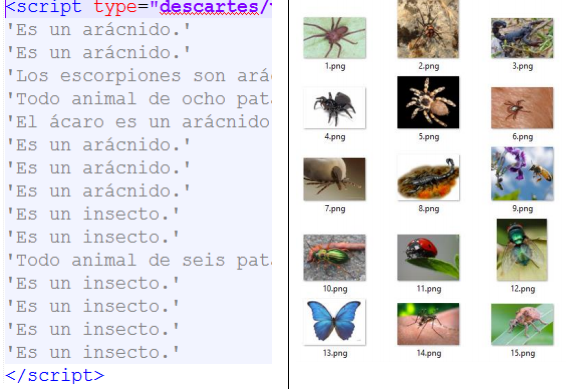Select the 11.png ladybug thumbnail

pyautogui.click(x=428, y=258)
